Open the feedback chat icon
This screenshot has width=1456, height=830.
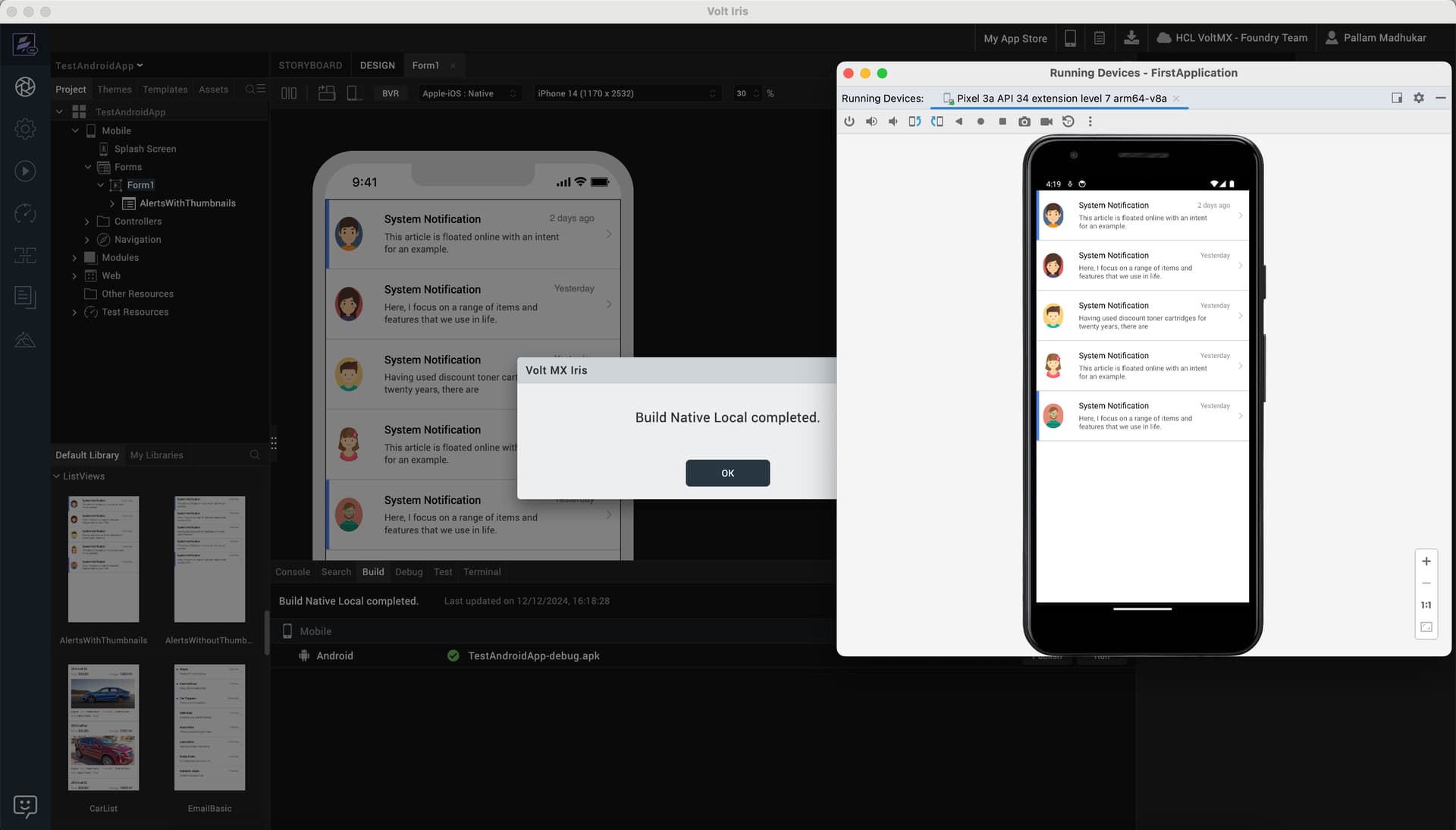coord(25,806)
